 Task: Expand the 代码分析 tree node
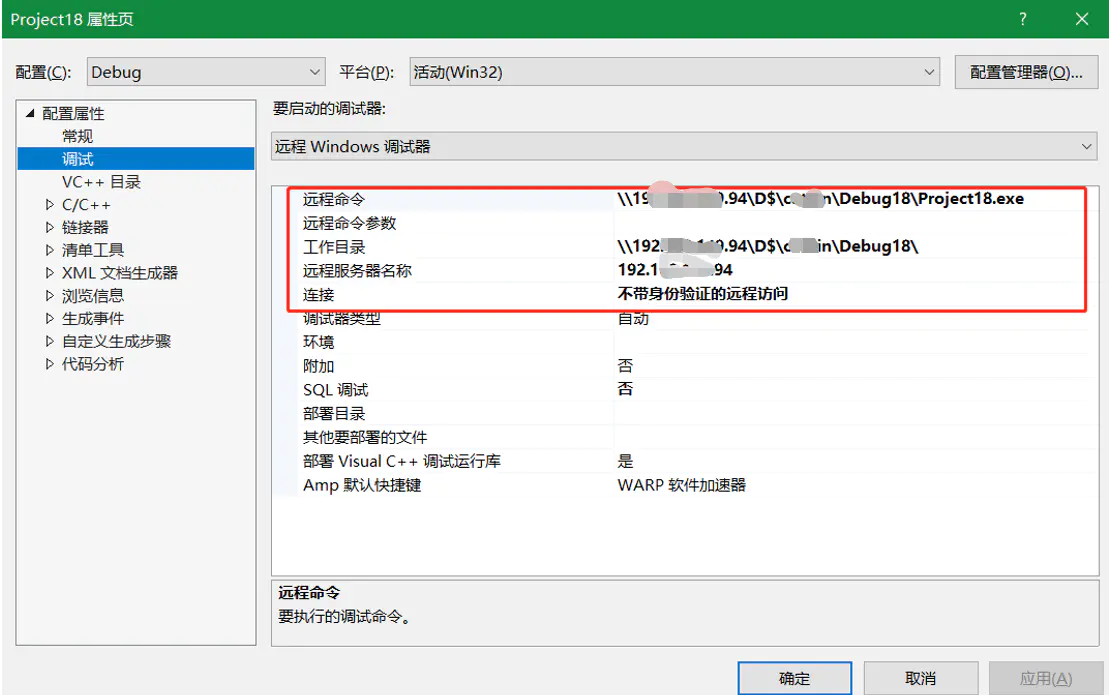tap(50, 363)
